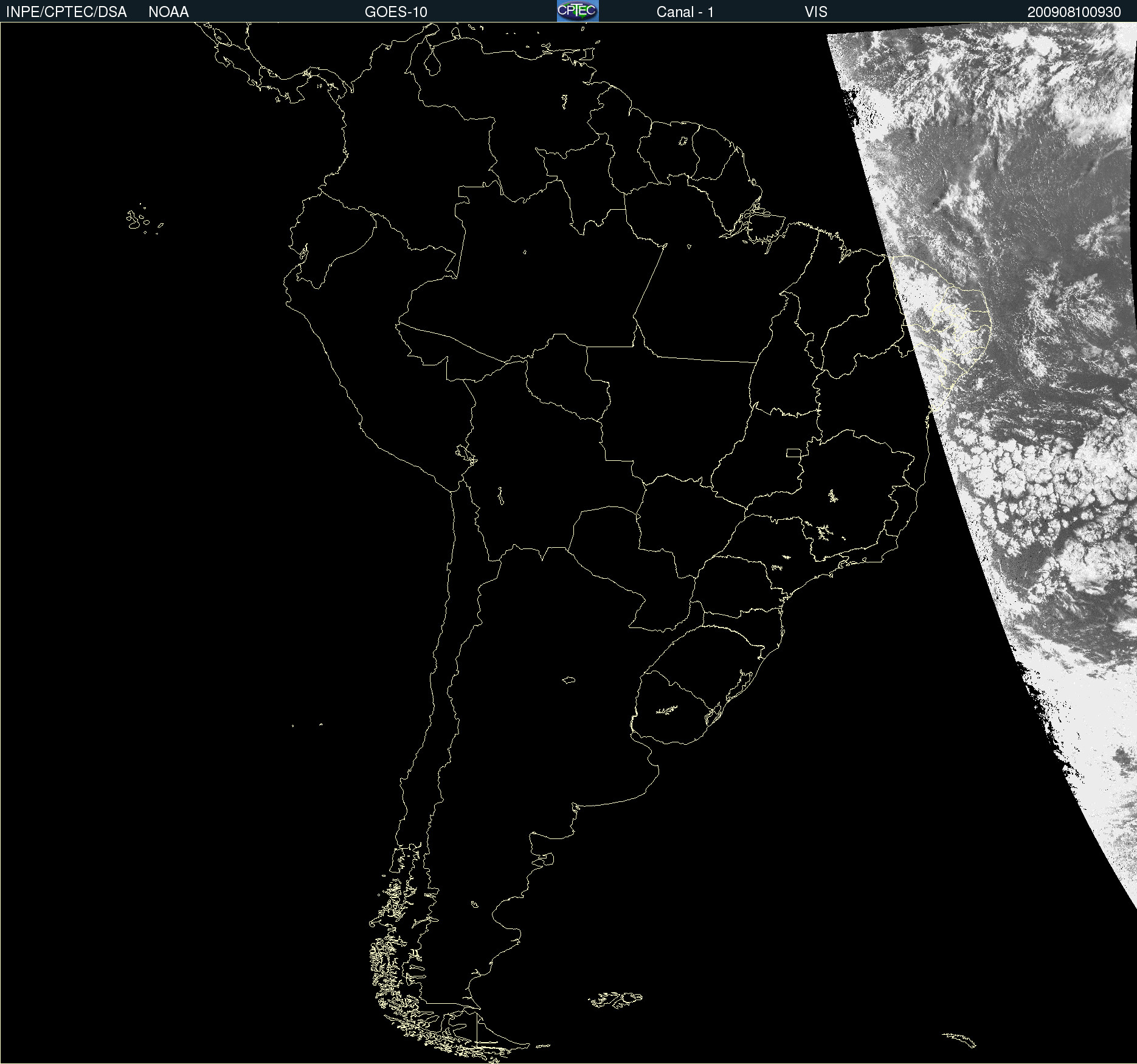Image resolution: width=1137 pixels, height=1064 pixels.
Task: Click the NOAA text in header
Action: click(168, 12)
